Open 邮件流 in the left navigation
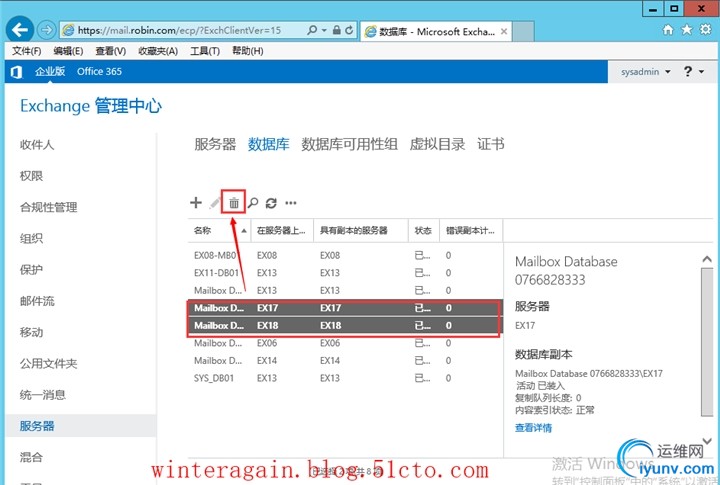 pyautogui.click(x=37, y=301)
